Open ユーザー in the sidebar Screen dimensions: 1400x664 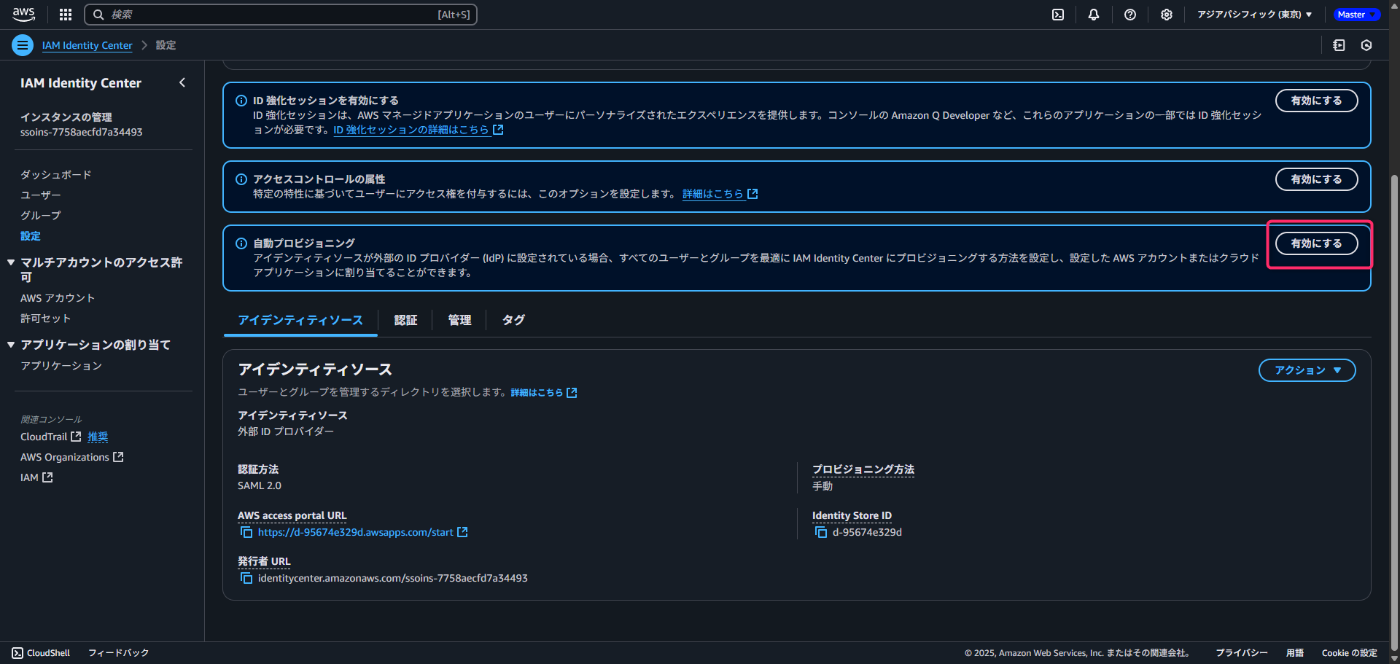[x=41, y=195]
